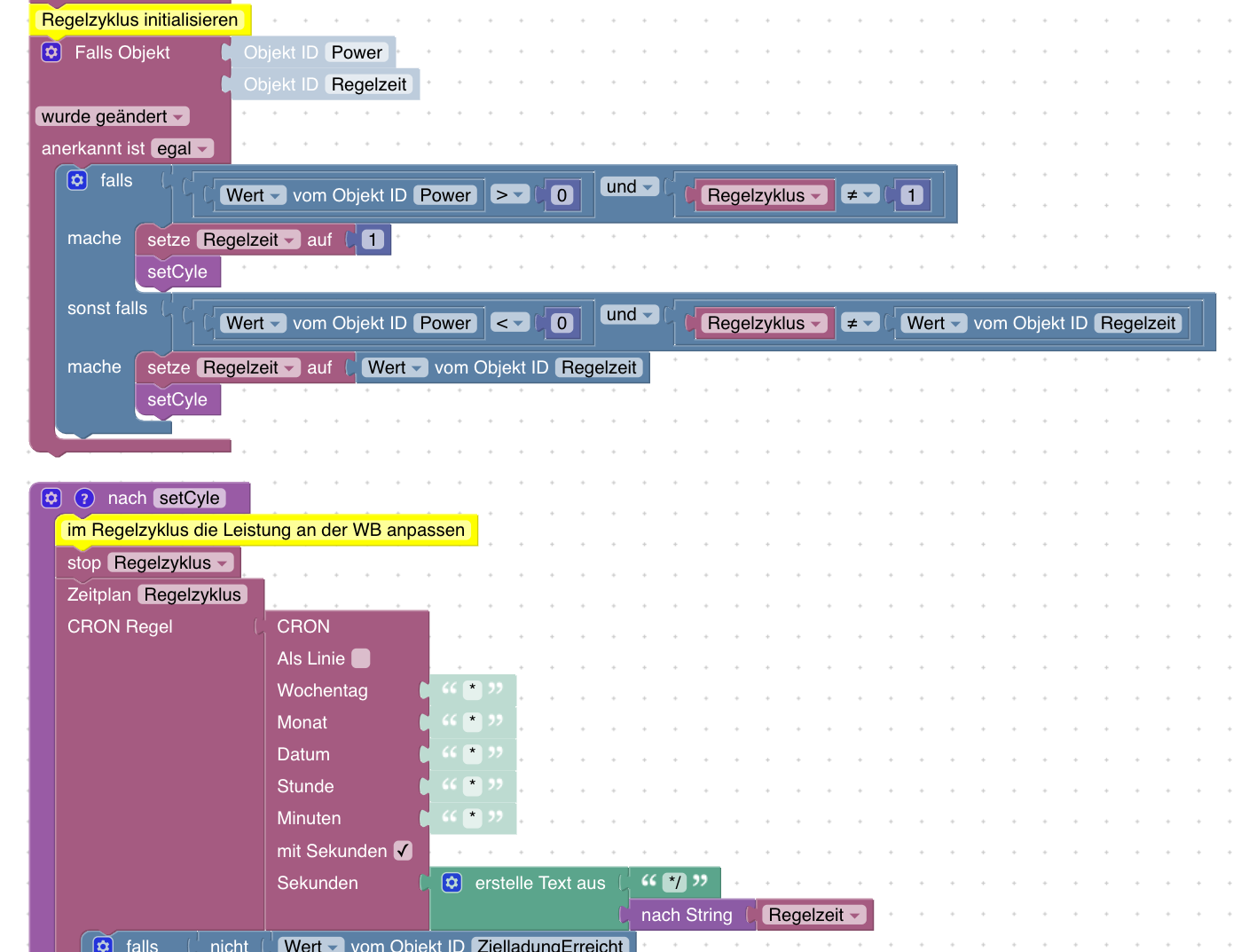
Task: Open the gear settings on the "Falls Objekt" block
Action: tap(51, 52)
